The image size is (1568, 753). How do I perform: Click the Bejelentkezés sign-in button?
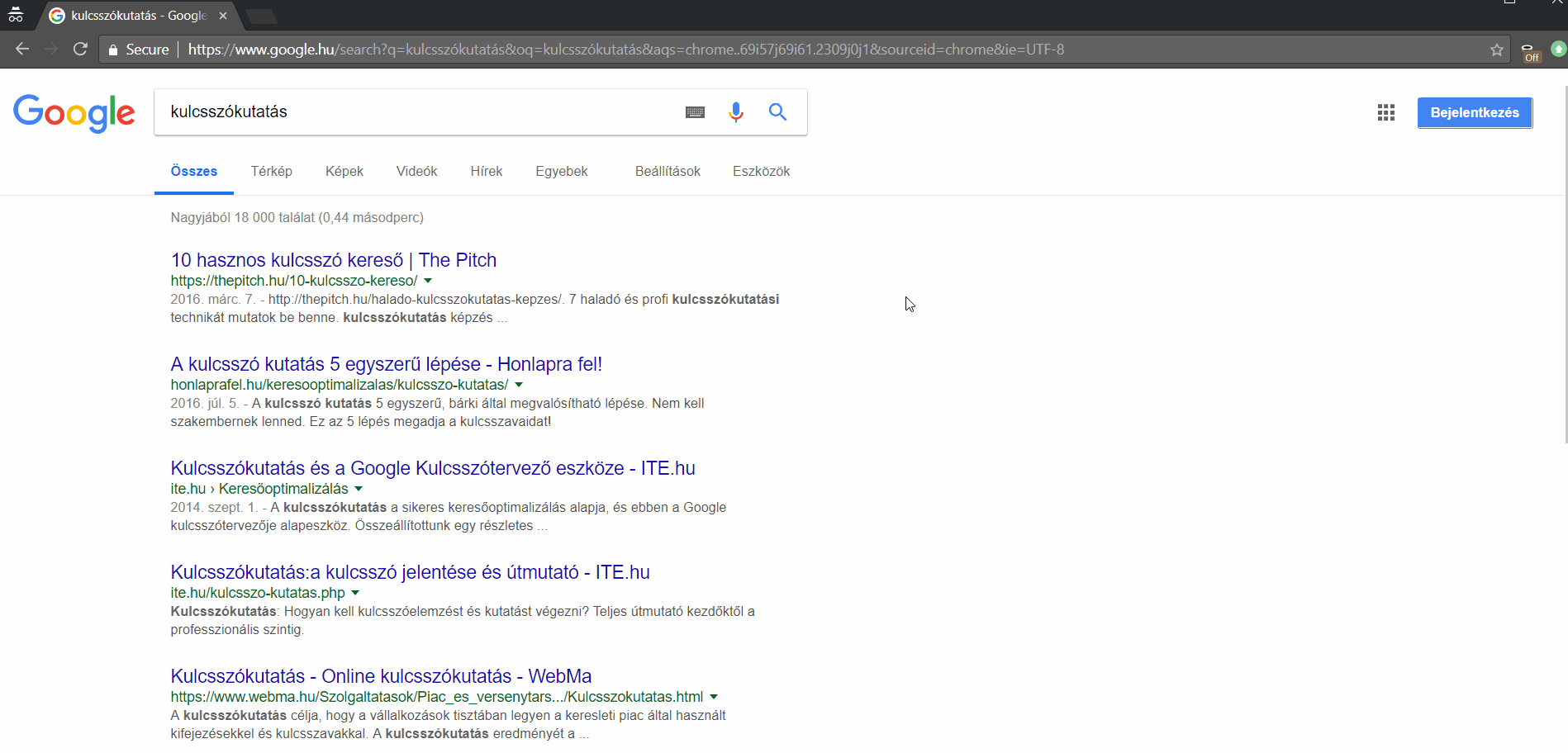coord(1475,112)
